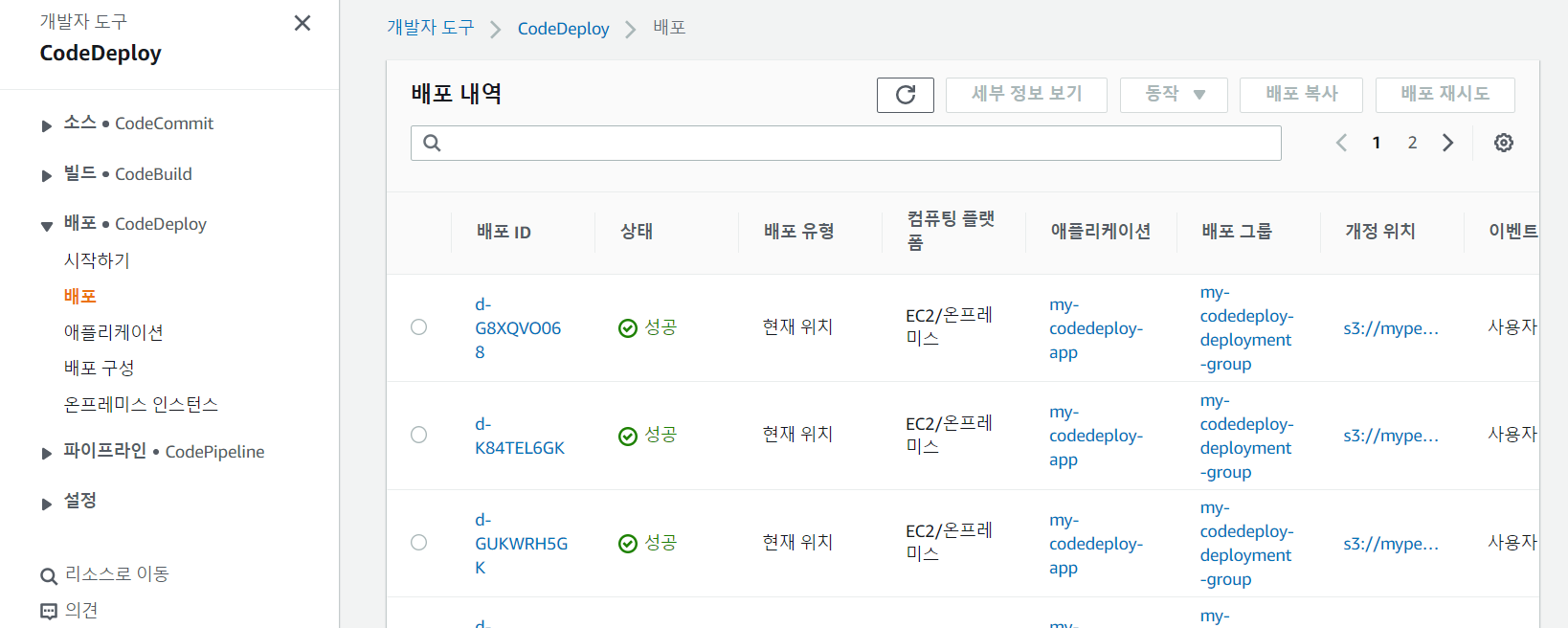Click 리소스로 이동 in the sidebar
The height and width of the screenshot is (628, 1568).
117,574
